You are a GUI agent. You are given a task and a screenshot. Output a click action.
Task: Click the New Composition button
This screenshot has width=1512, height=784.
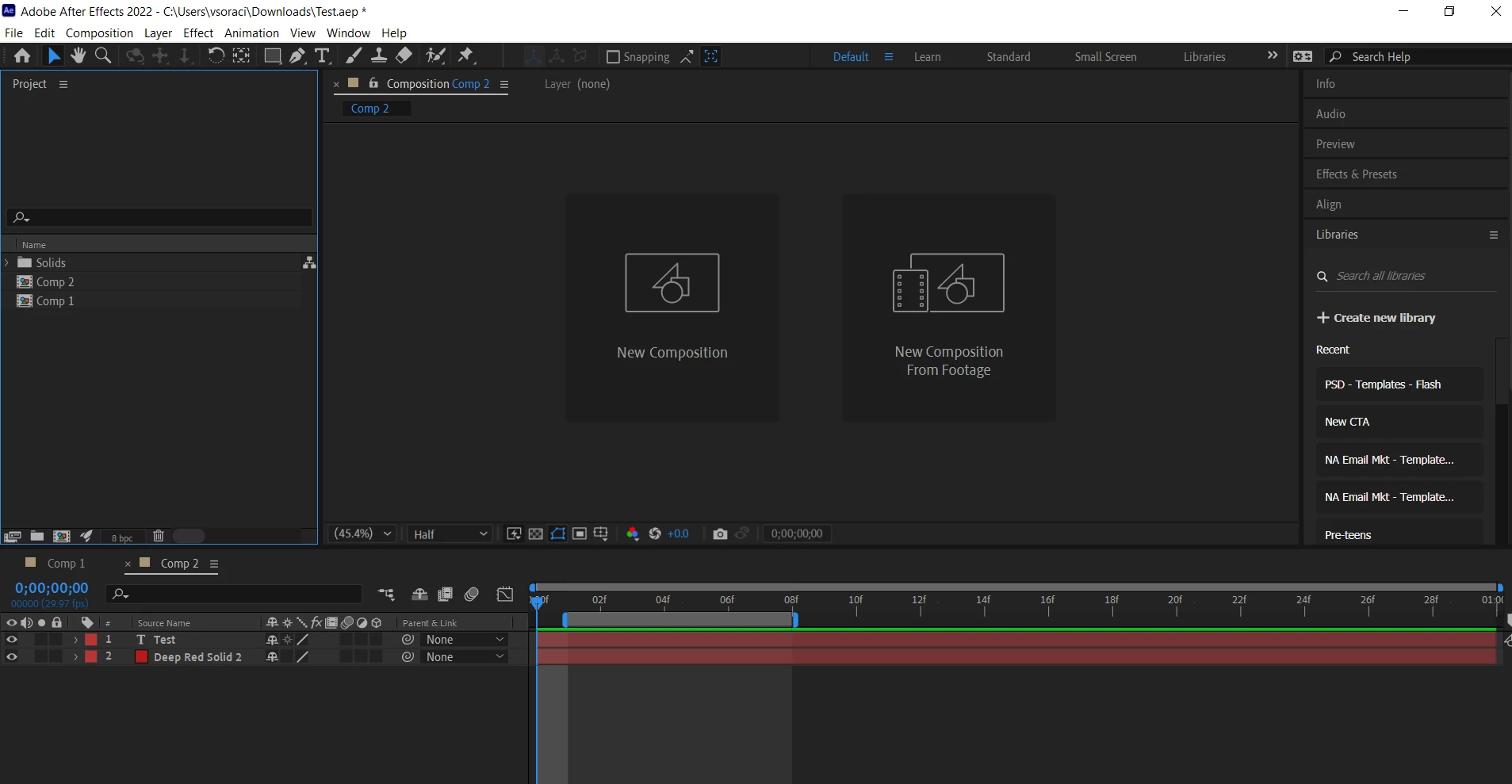[x=672, y=308]
